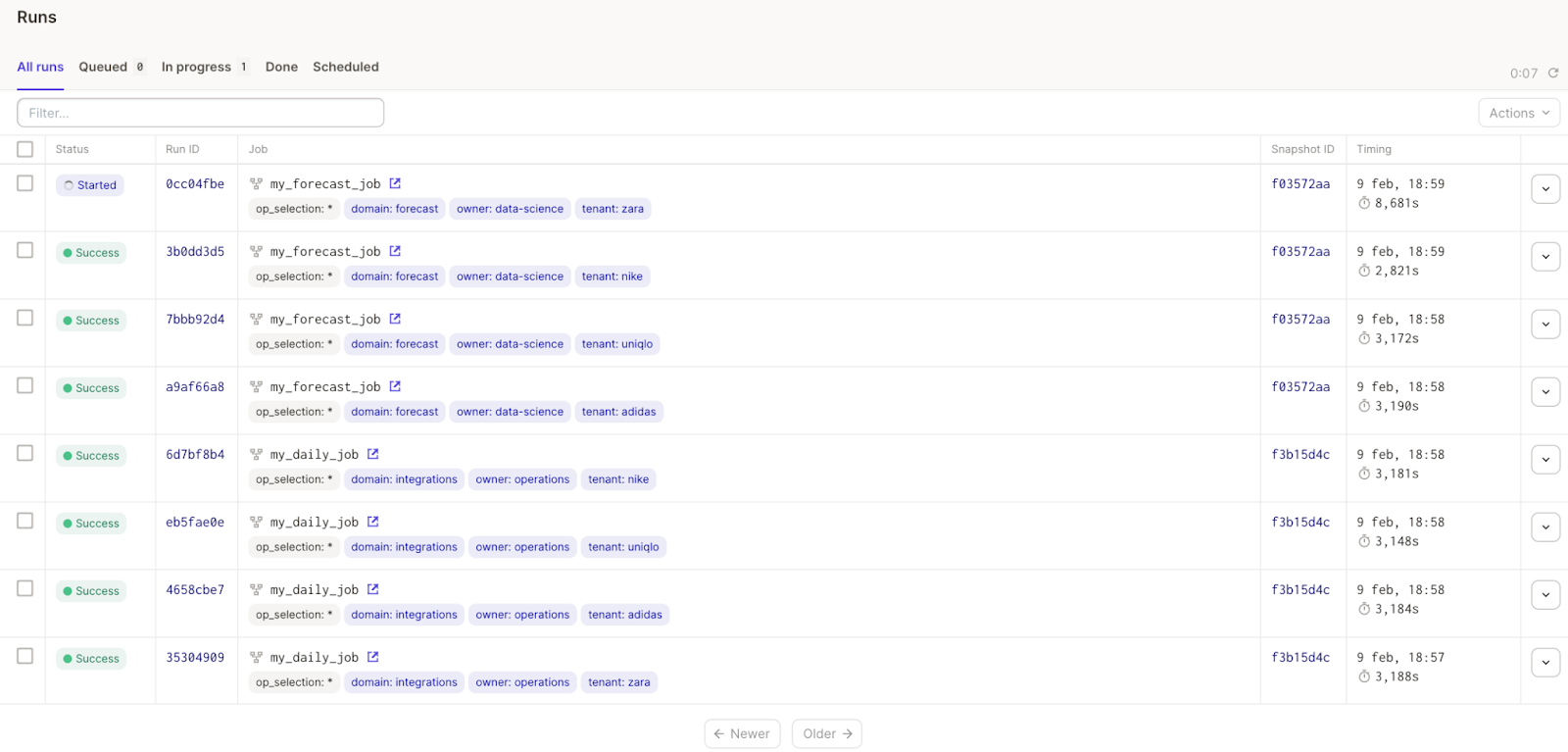Open run ID 0cc04fbe
Image resolution: width=1568 pixels, height=752 pixels.
pyautogui.click(x=195, y=183)
